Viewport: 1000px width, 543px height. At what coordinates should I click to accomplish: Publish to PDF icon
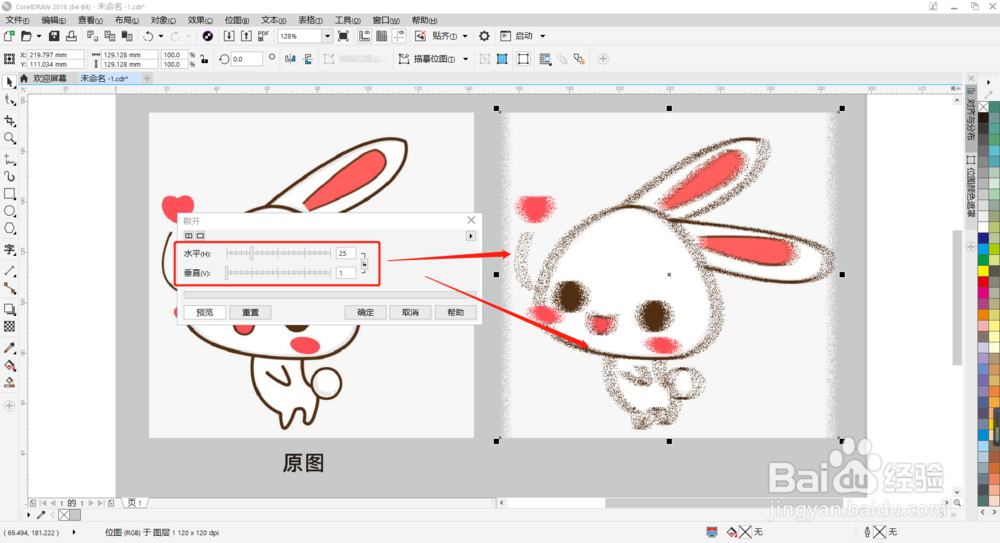(263, 36)
